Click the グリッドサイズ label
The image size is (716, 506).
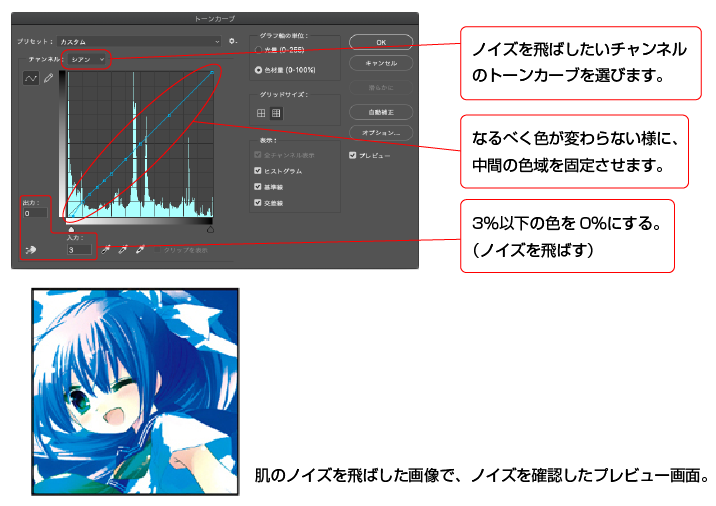click(x=284, y=95)
